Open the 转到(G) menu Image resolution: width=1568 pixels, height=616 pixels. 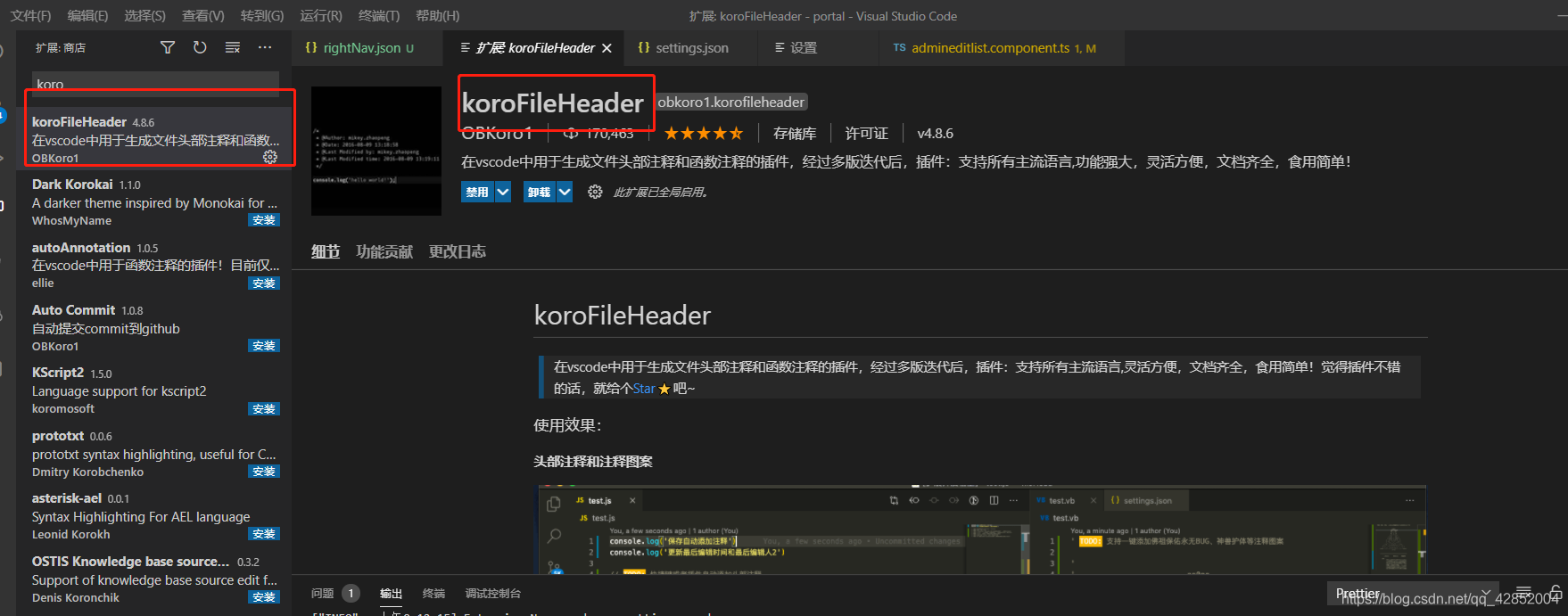262,16
